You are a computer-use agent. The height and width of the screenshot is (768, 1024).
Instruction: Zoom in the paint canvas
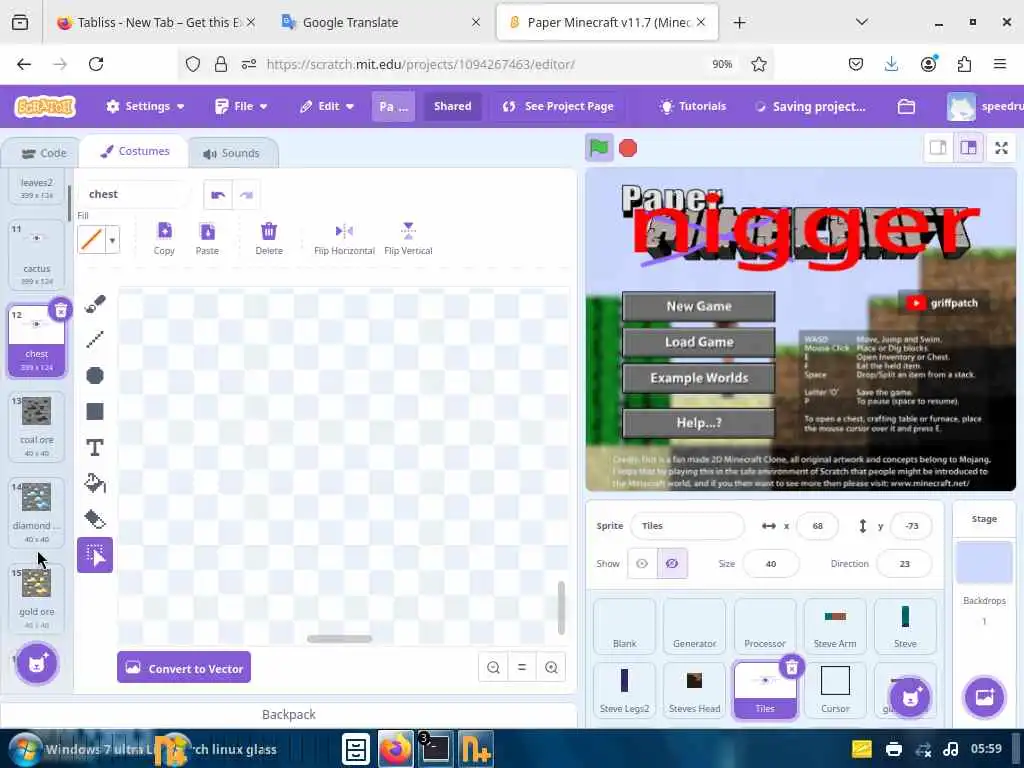551,667
